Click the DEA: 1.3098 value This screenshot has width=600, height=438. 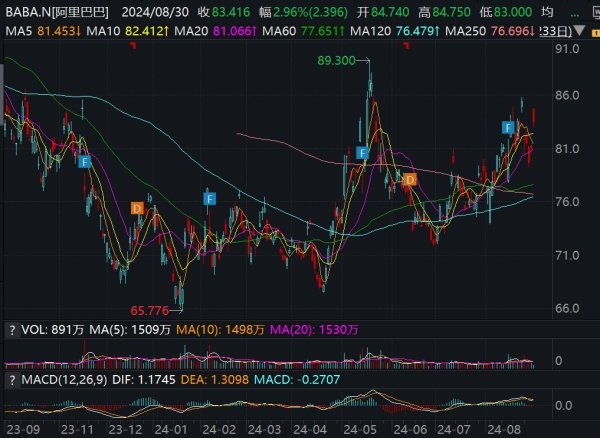click(x=215, y=380)
